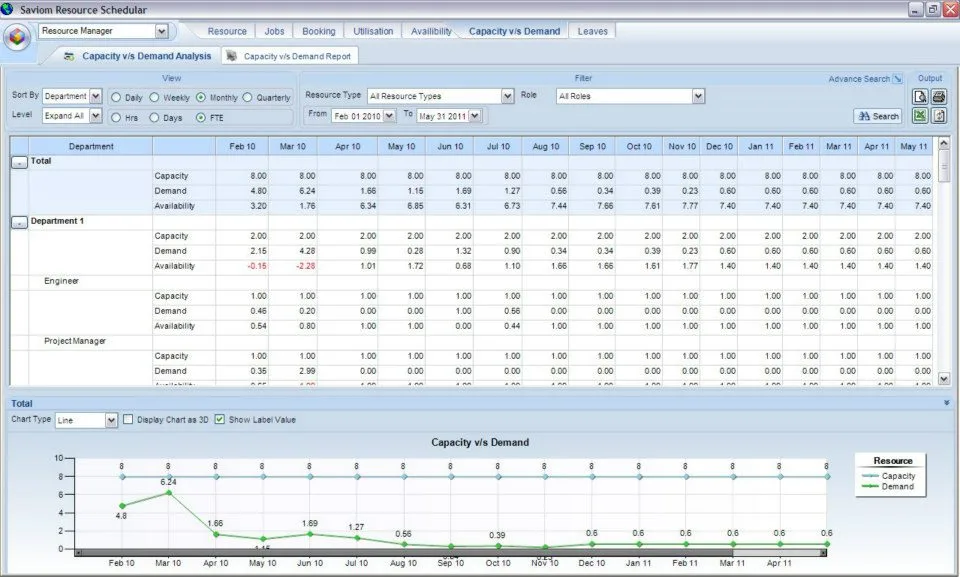
Task: Click the refresh document icon in Output
Action: click(939, 116)
